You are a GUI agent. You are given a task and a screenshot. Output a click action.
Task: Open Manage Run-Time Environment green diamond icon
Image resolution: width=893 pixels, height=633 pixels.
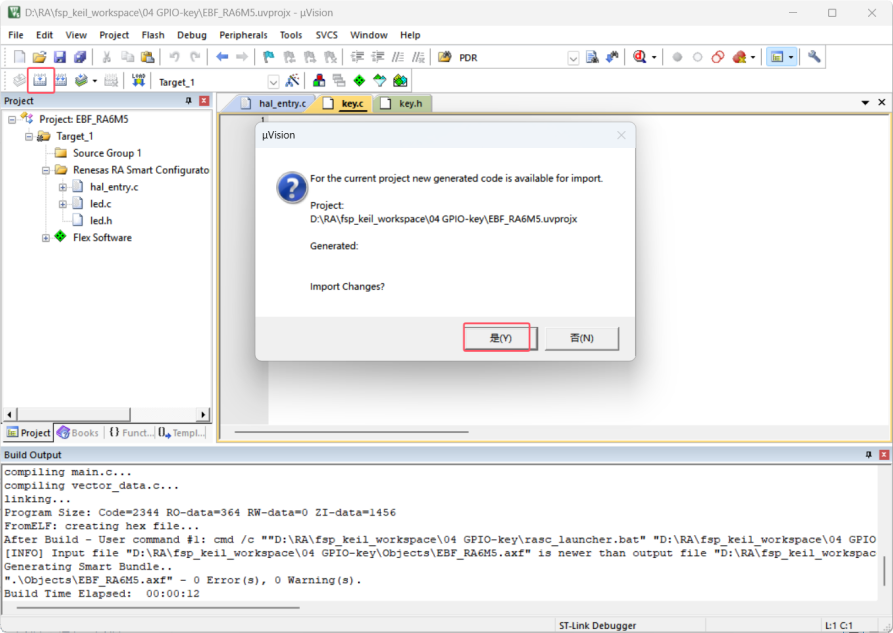tap(359, 81)
